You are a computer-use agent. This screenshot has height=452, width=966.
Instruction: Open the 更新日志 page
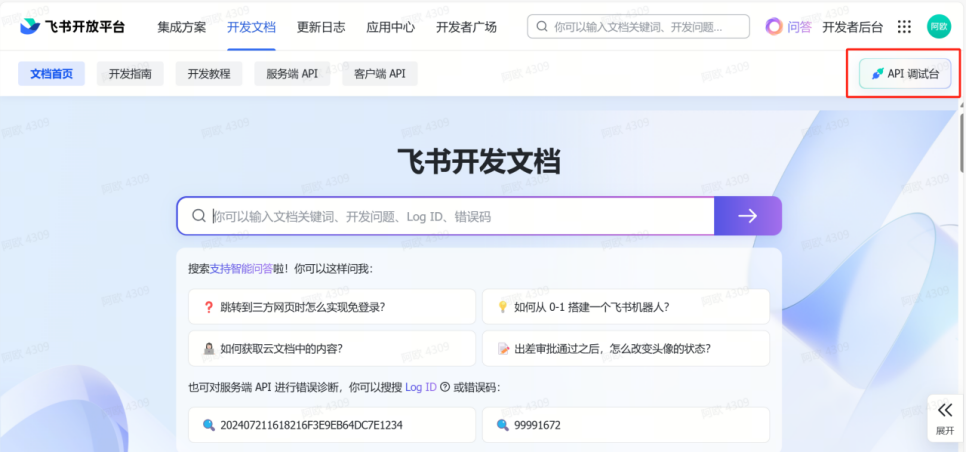[x=321, y=27]
